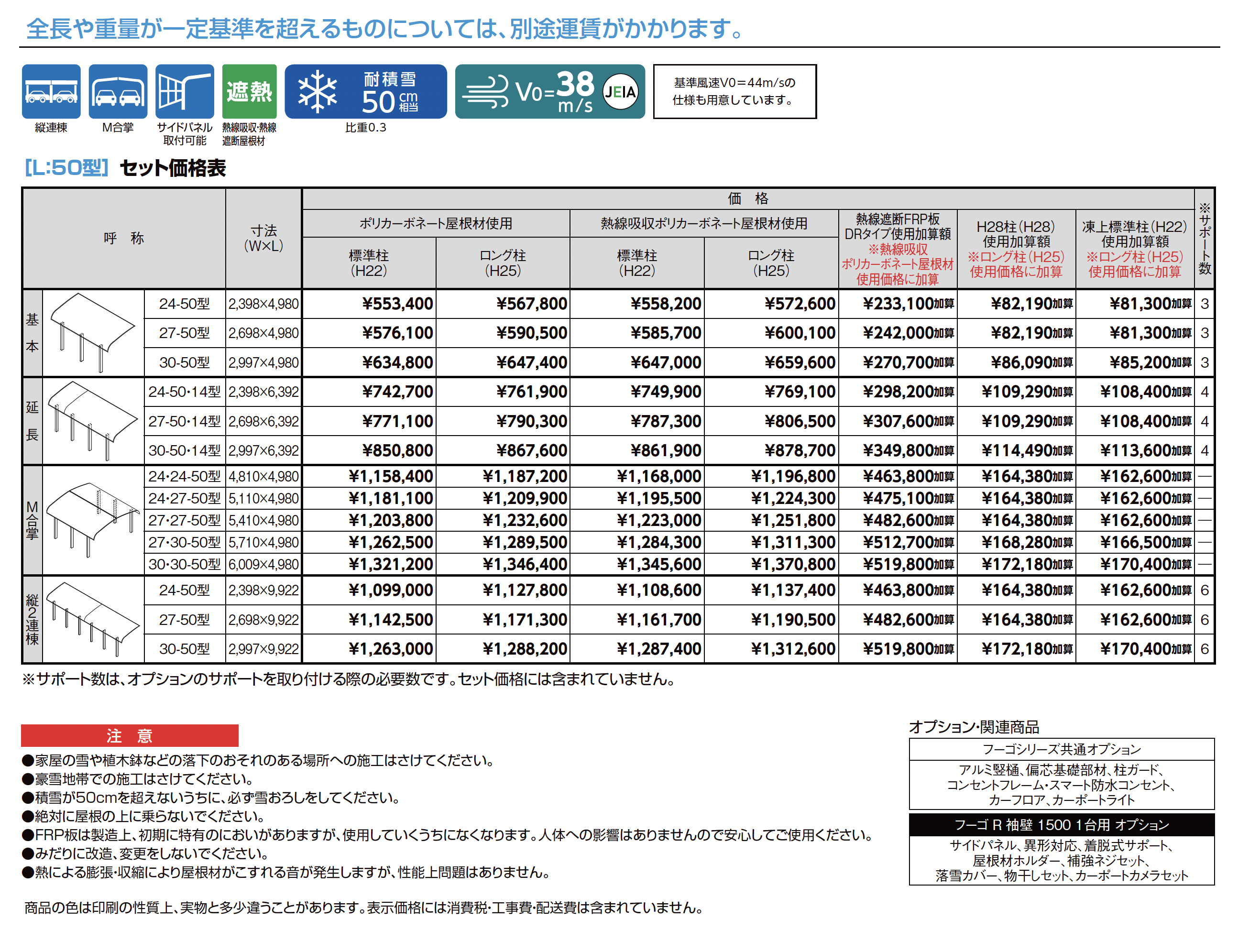Image resolution: width=1249 pixels, height=952 pixels.
Task: Click the green 遮熱 heat-shield badge
Action: coord(249,91)
